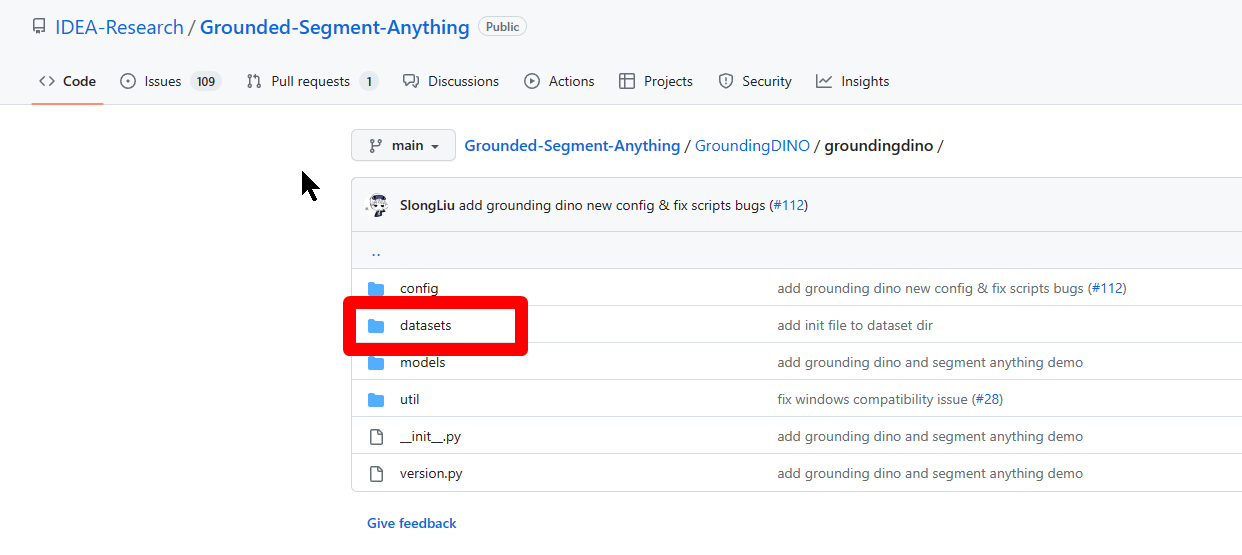Open commit 'add init file to dataset dir'
Image resolution: width=1242 pixels, height=555 pixels.
[x=855, y=325]
